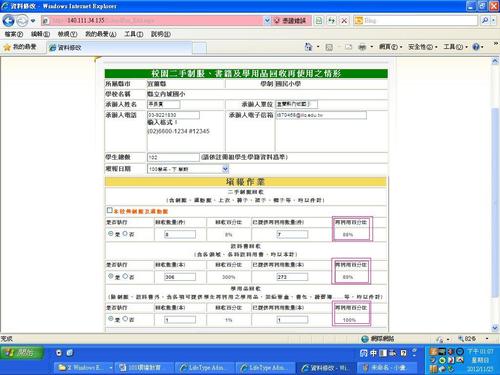Image resolution: width=500 pixels, height=375 pixels.
Task: Go forward with the Forward arrow button
Action: pos(22,21)
